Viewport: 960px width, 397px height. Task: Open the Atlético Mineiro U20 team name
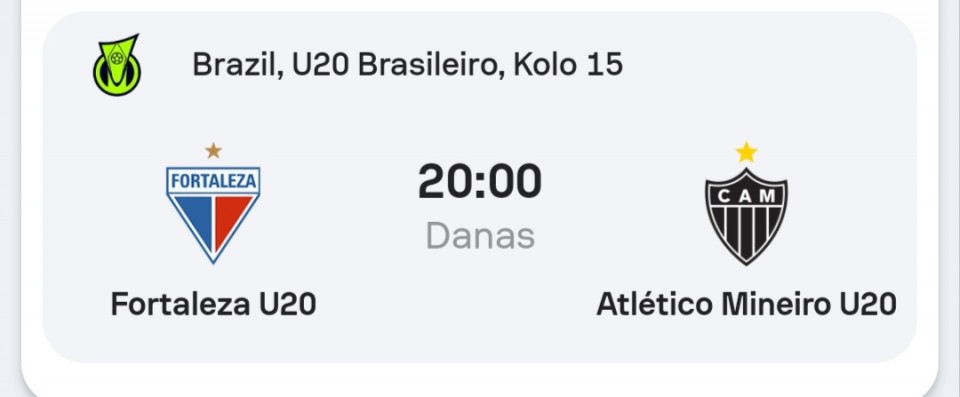(746, 304)
